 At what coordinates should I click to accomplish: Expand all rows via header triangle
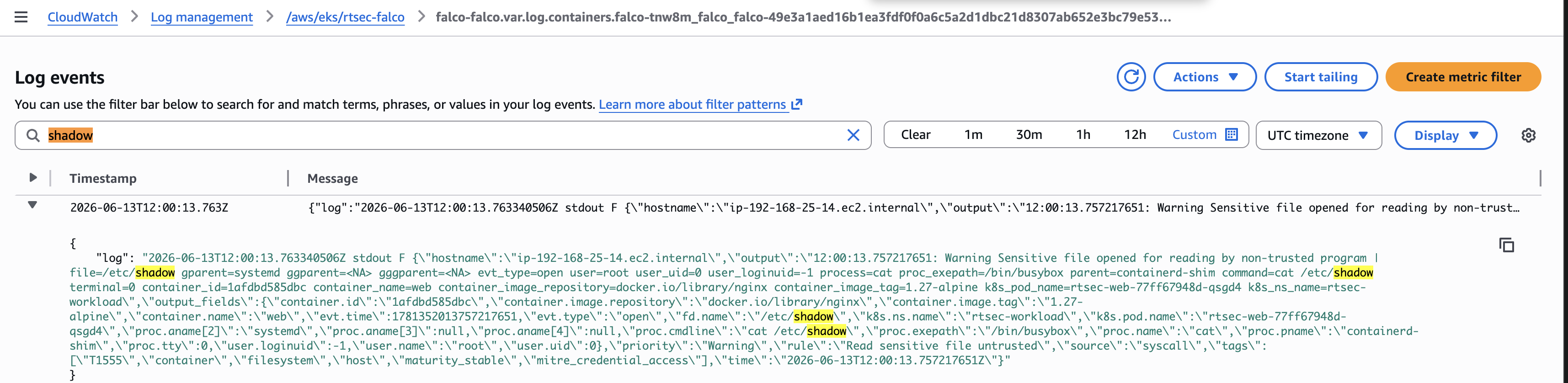(x=33, y=178)
